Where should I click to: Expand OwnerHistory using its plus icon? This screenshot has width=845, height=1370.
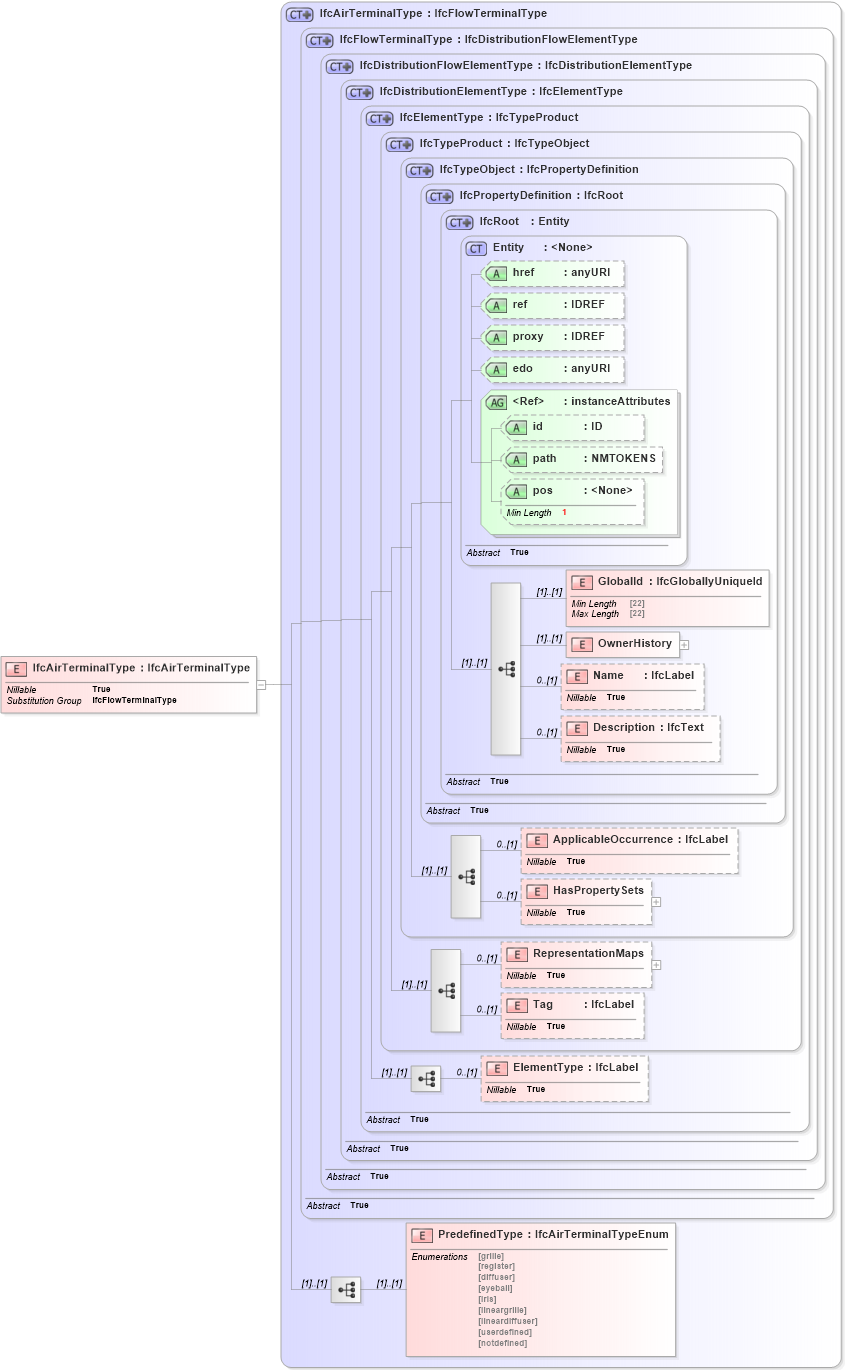coord(682,645)
